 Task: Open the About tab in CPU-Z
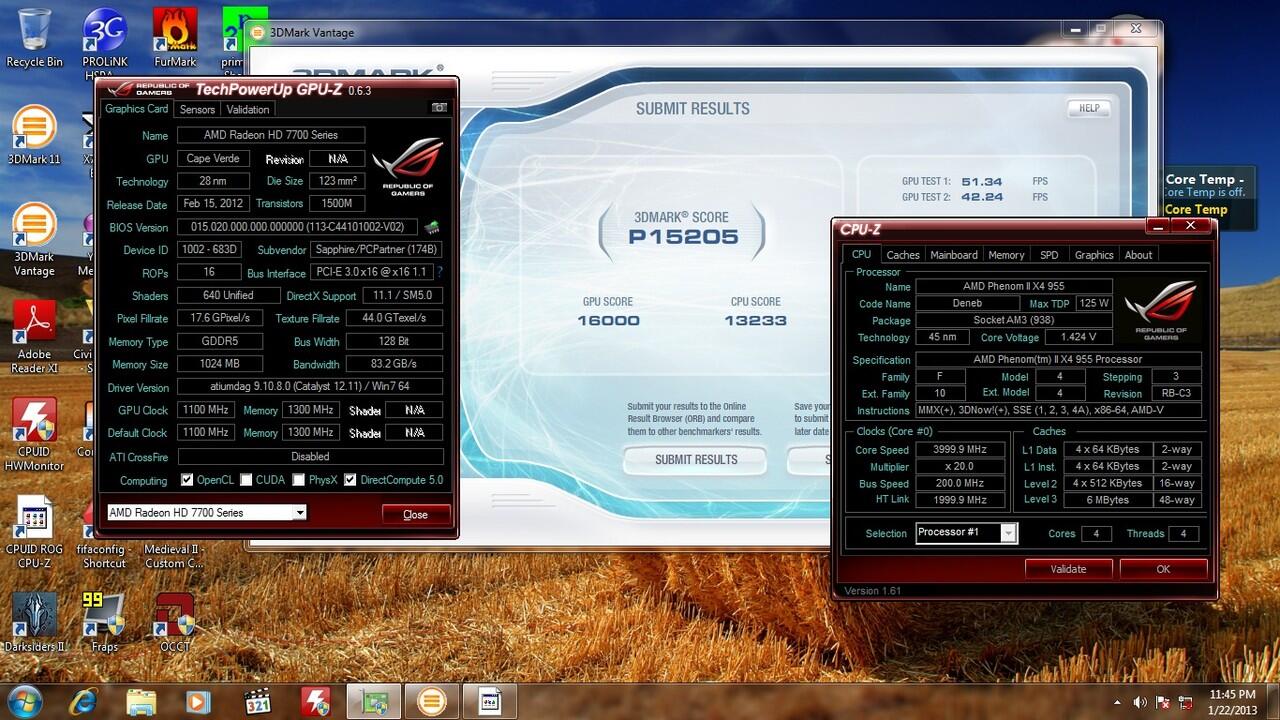[1138, 255]
